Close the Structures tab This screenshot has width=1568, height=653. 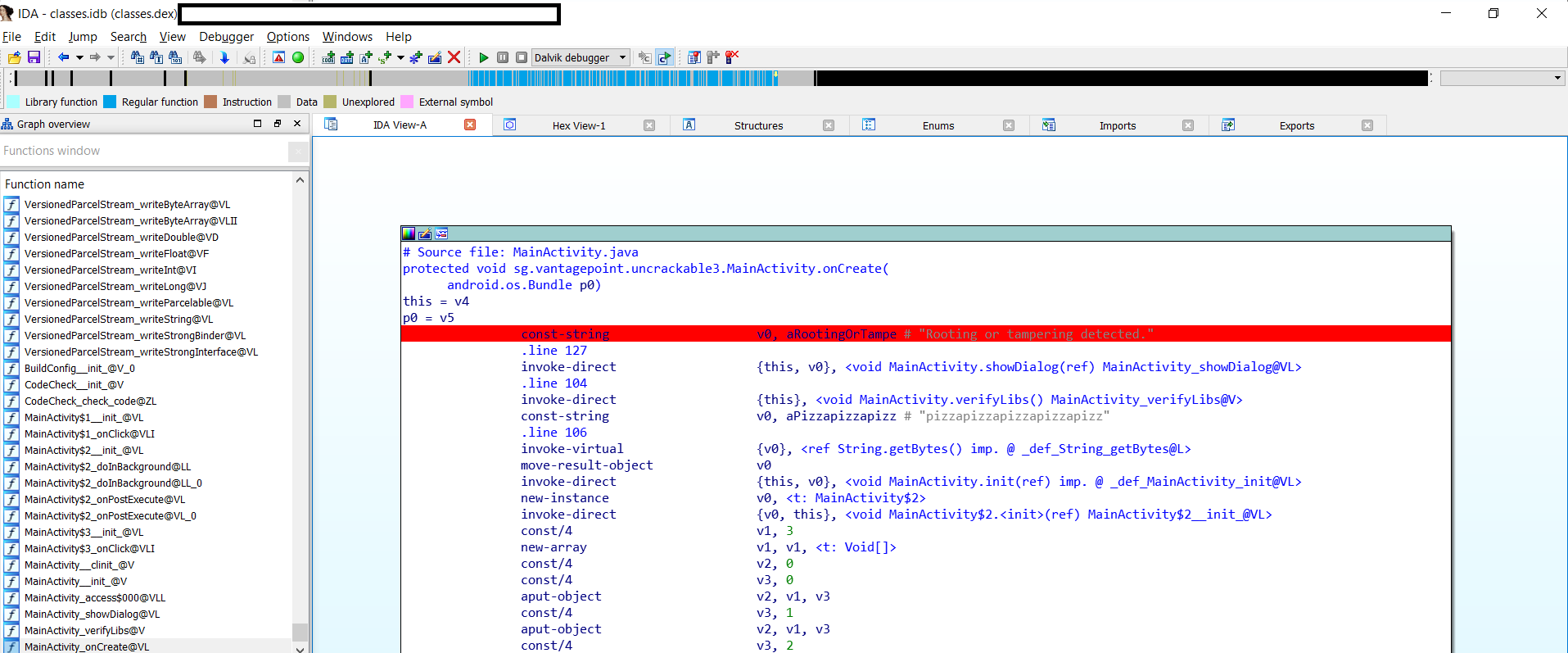(829, 125)
